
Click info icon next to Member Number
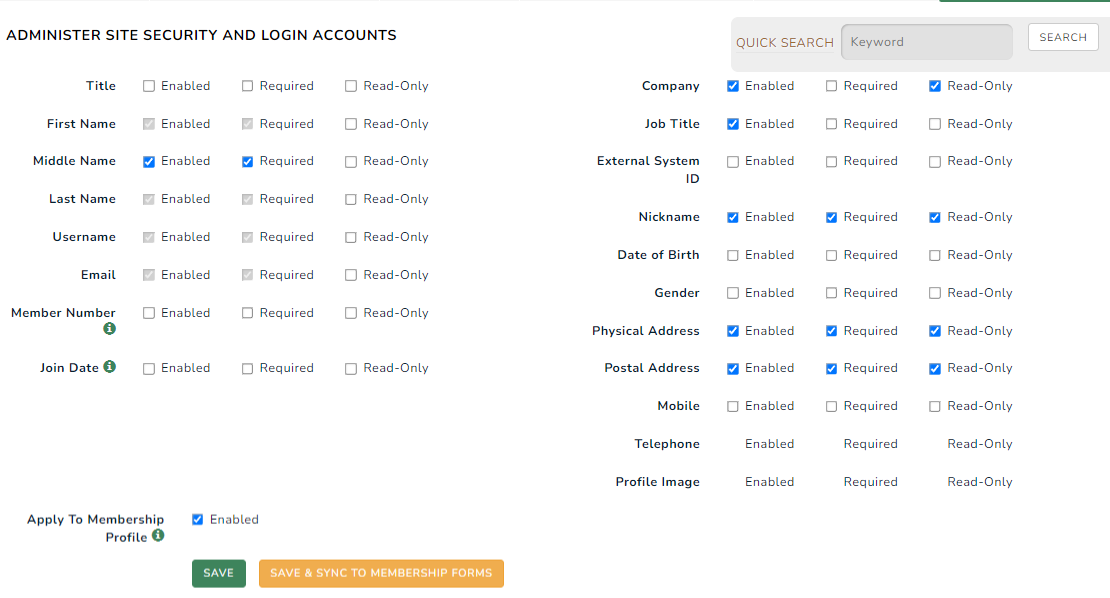click(x=110, y=329)
